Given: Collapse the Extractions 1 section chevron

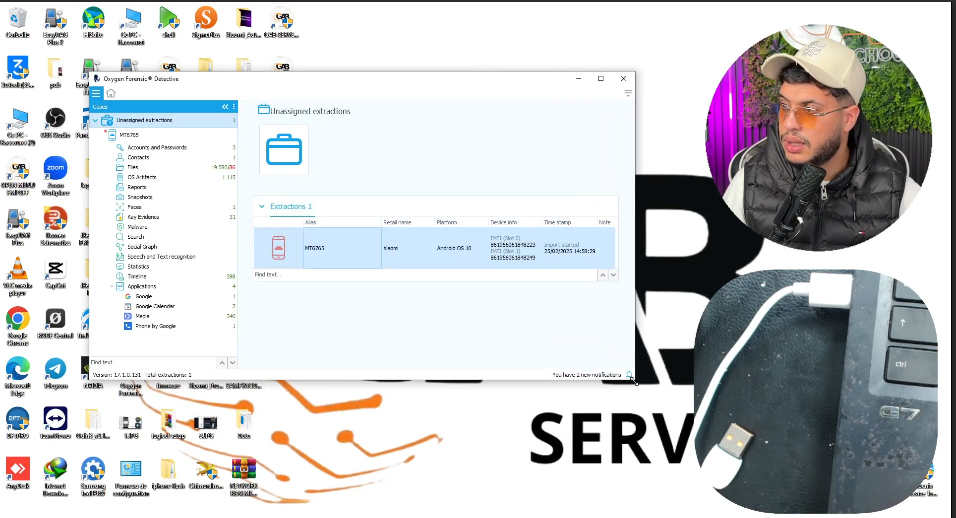Looking at the screenshot, I should (262, 207).
